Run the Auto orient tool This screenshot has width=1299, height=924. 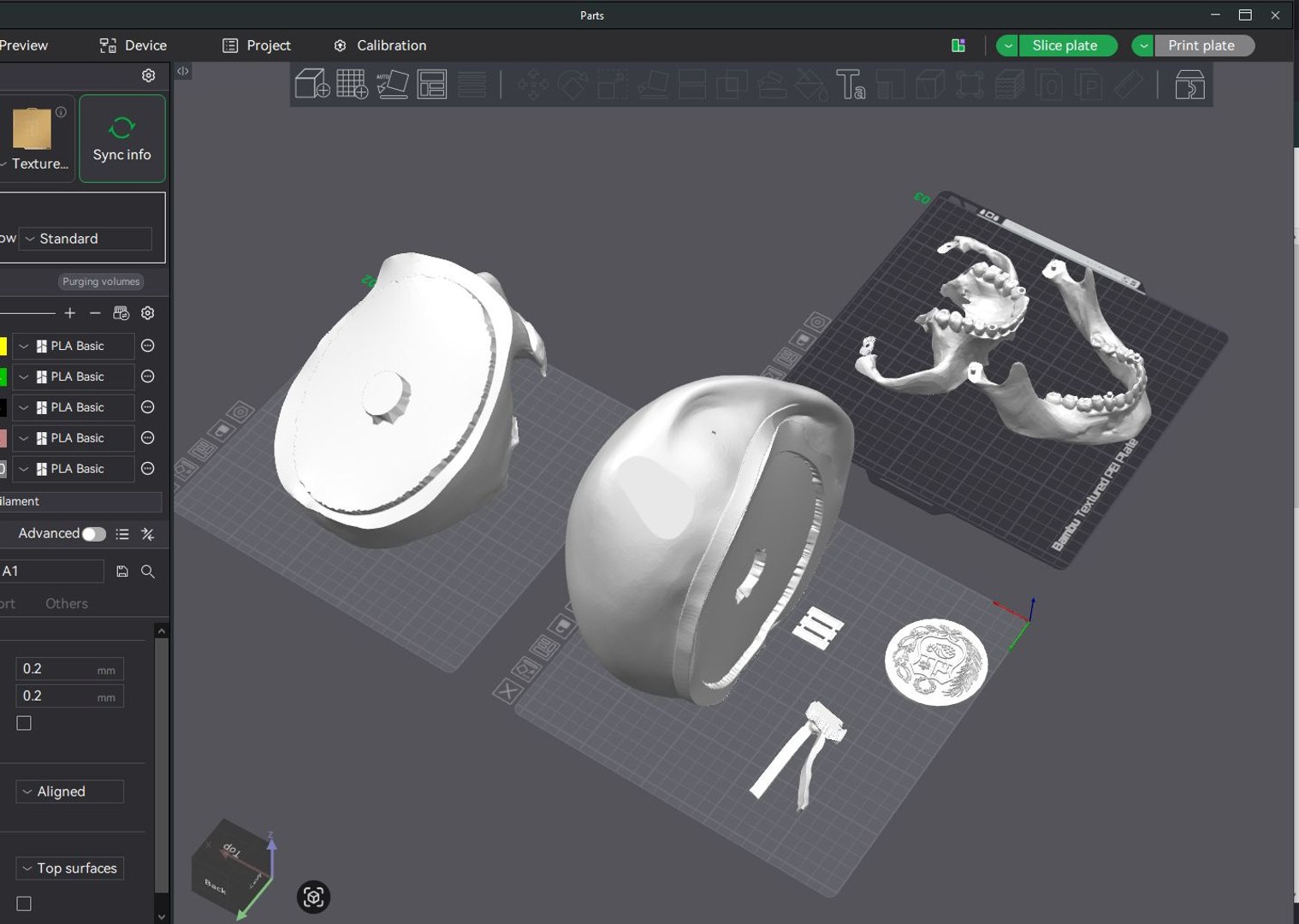392,84
